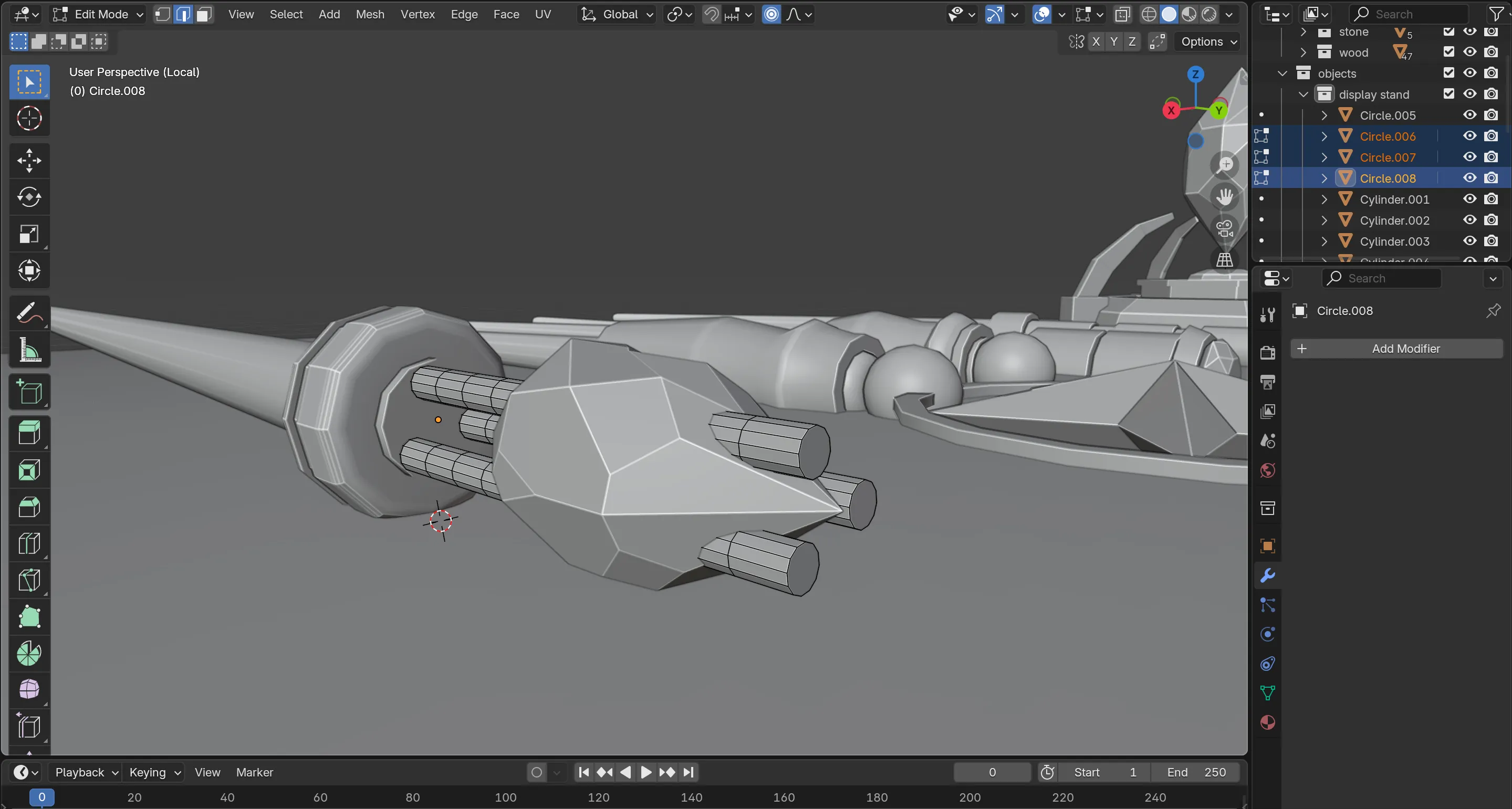Screen dimensions: 1512x809
Task: Open the Tool properties tab
Action: pyautogui.click(x=1268, y=315)
